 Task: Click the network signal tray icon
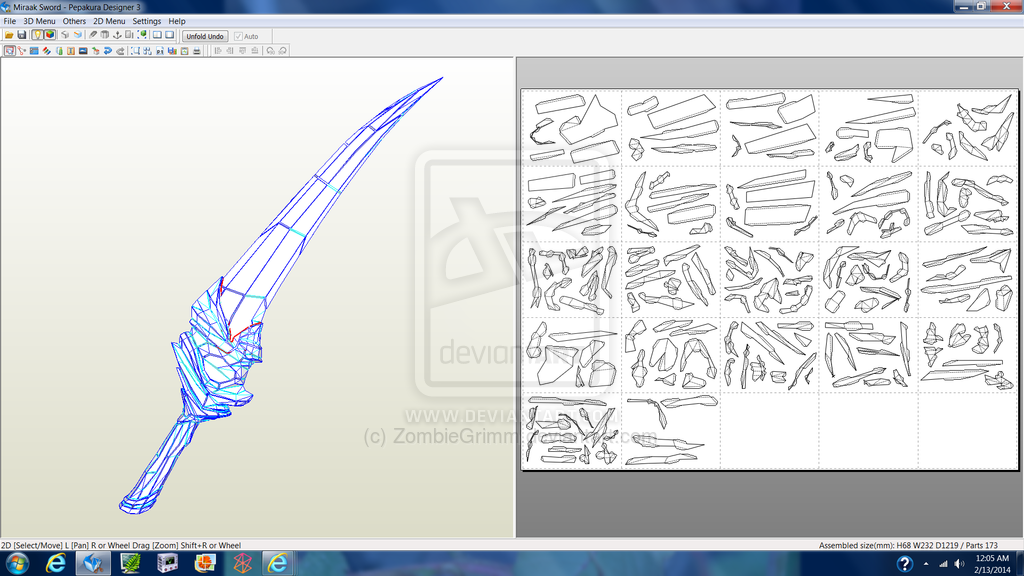(x=943, y=564)
